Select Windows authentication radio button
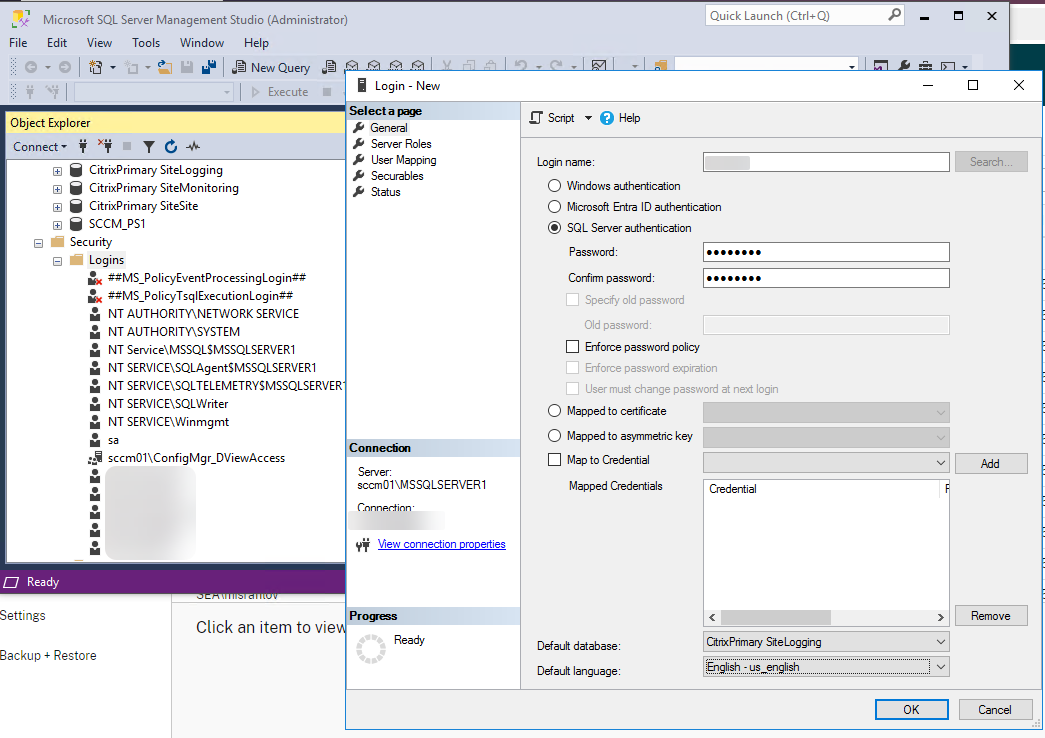Screen dimensions: 1045x738 554,186
